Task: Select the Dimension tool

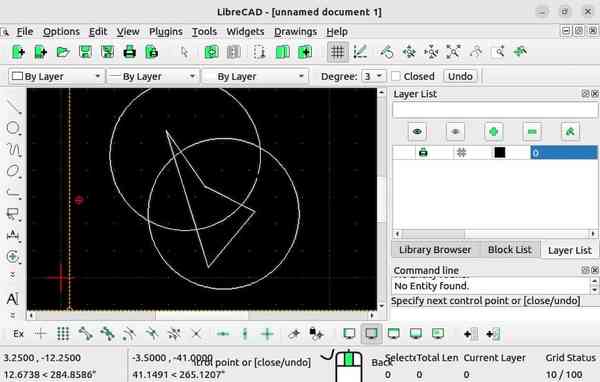Action: coord(14,235)
